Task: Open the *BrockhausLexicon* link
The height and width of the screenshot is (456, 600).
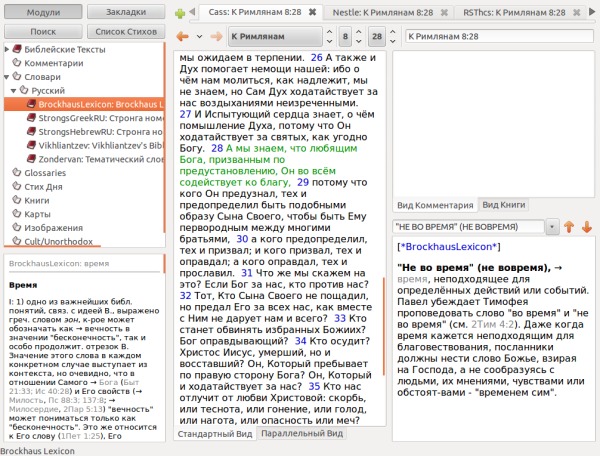Action: coord(448,247)
